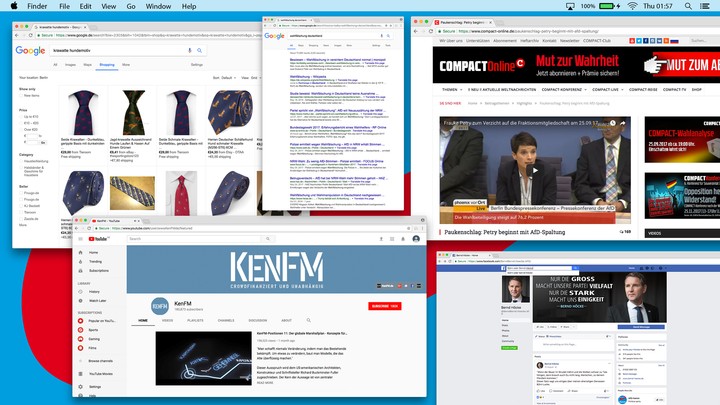This screenshot has width=720, height=405.
Task: Expand the View: Grid dropdown
Action: pos(252,78)
